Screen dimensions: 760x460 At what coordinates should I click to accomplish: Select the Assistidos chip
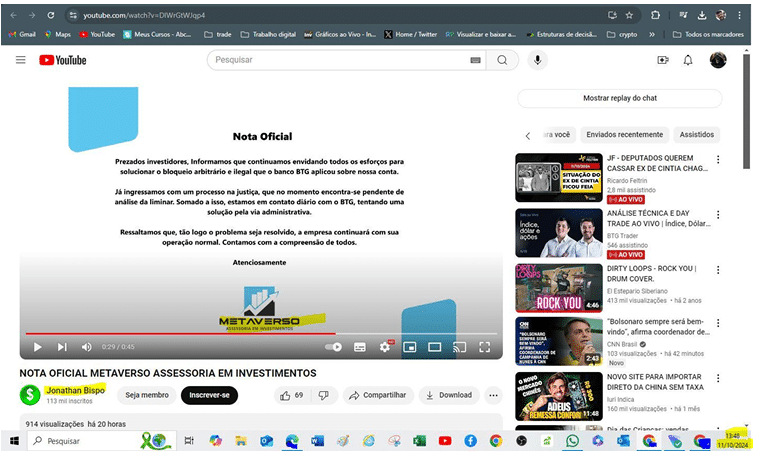tap(697, 135)
